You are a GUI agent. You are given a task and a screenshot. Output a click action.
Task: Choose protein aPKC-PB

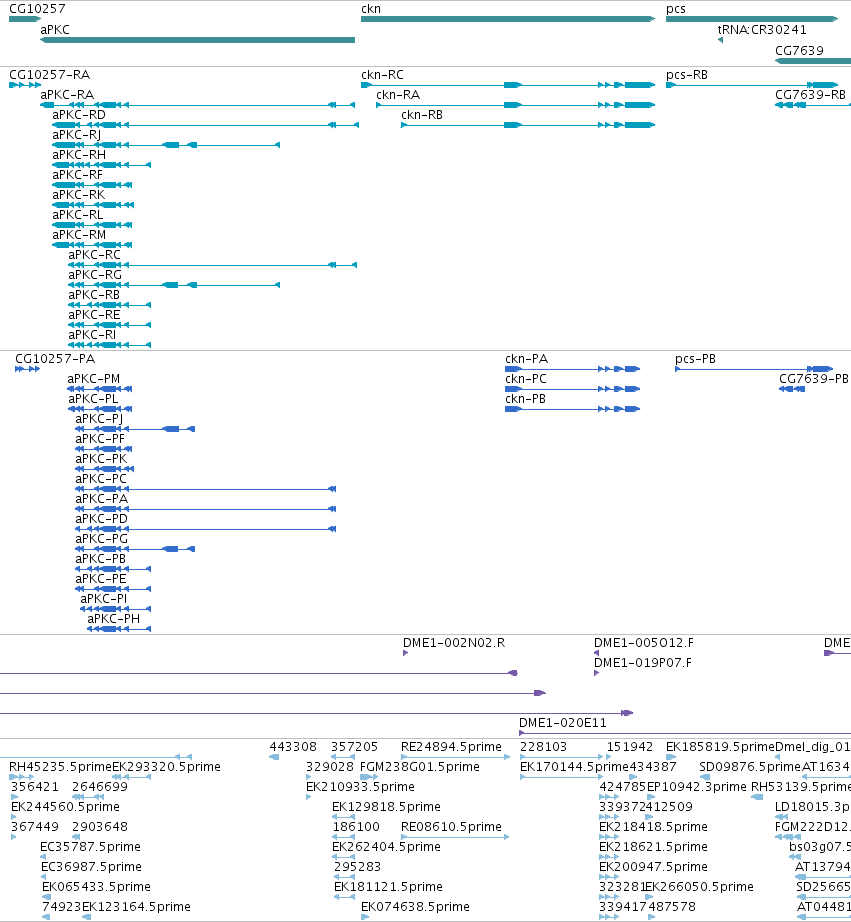[101, 559]
